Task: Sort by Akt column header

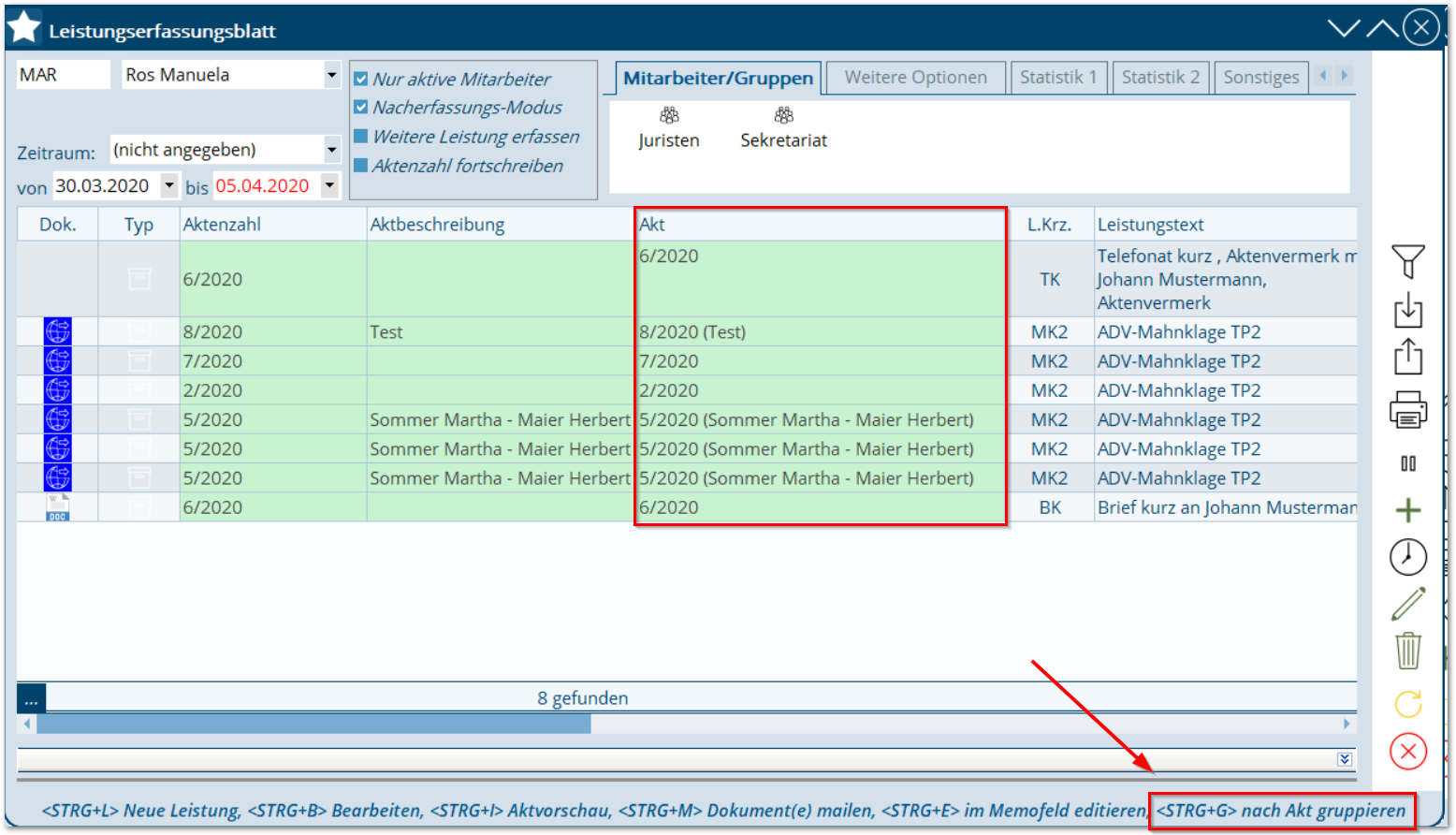Action: (821, 225)
